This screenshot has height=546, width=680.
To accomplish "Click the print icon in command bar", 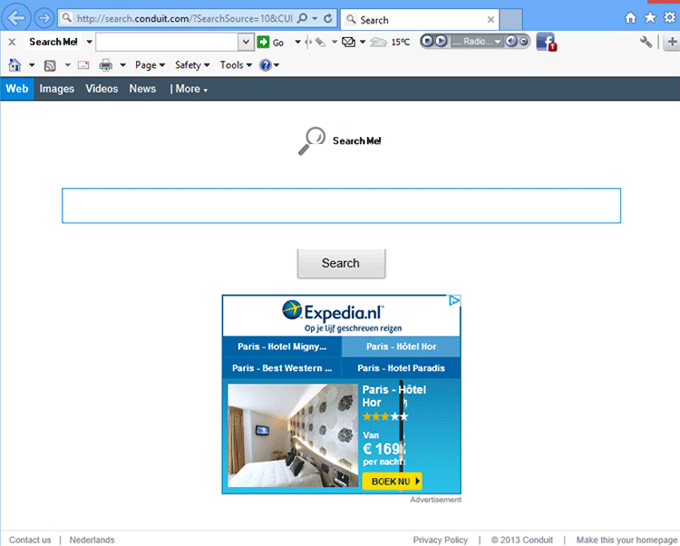I will coord(106,65).
